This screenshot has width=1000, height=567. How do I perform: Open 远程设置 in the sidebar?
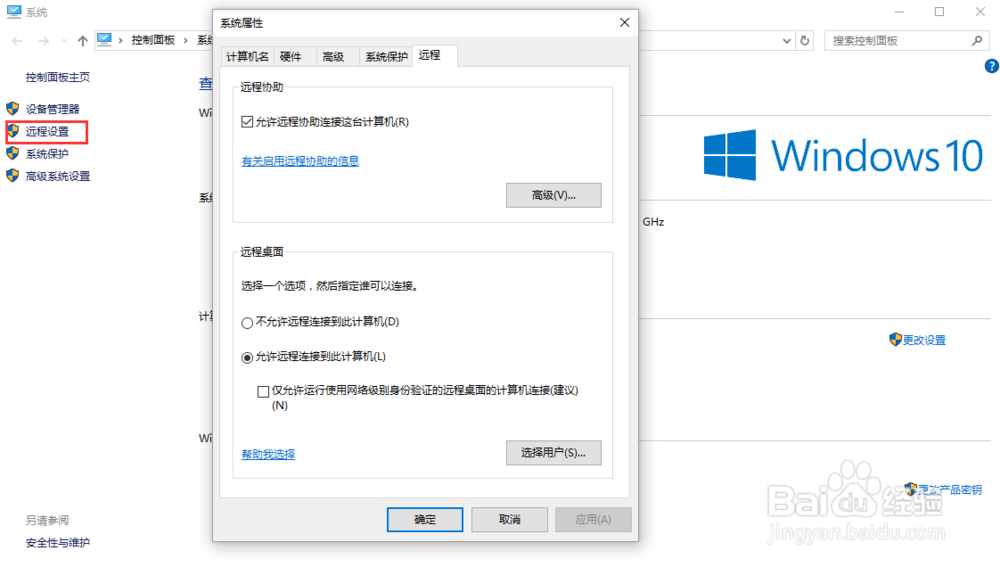(47, 131)
